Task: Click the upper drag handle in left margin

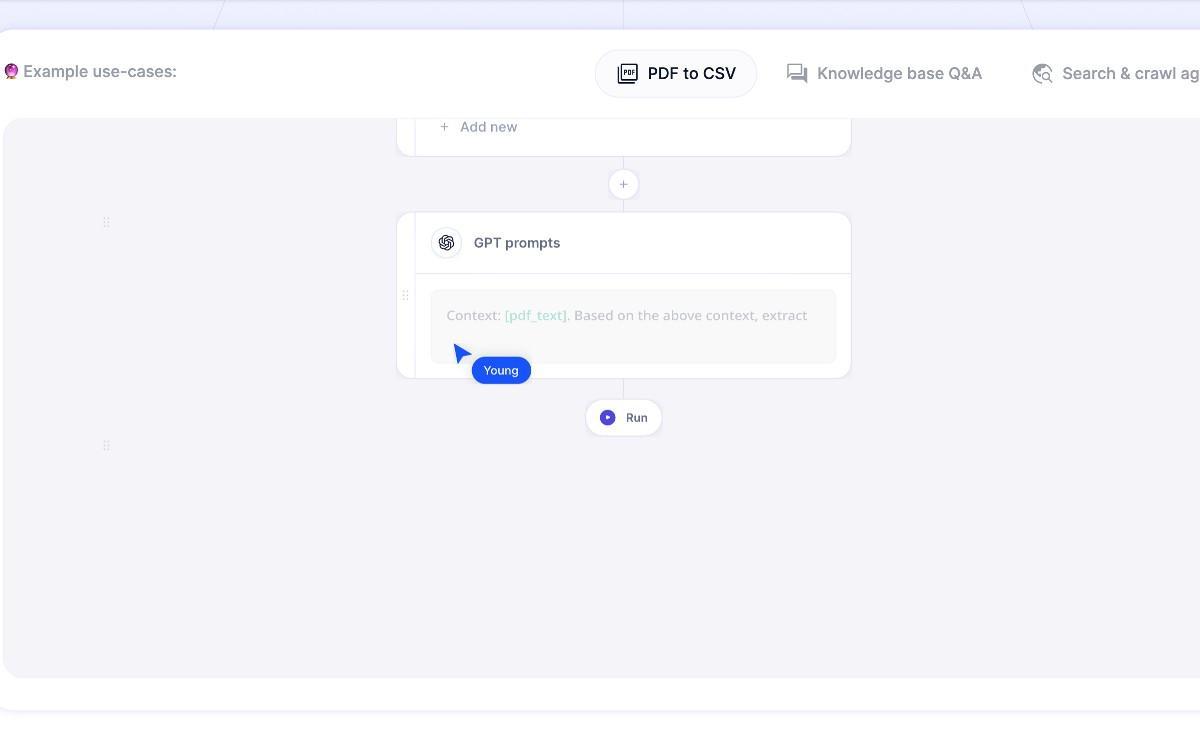Action: tap(106, 222)
